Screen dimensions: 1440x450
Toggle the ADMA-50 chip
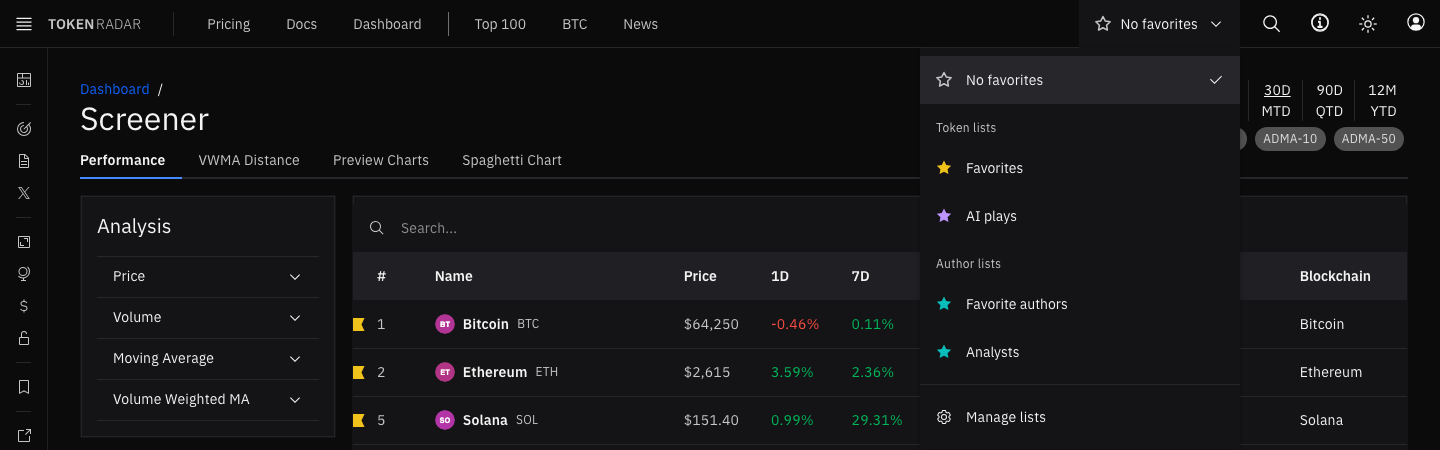tap(1369, 139)
